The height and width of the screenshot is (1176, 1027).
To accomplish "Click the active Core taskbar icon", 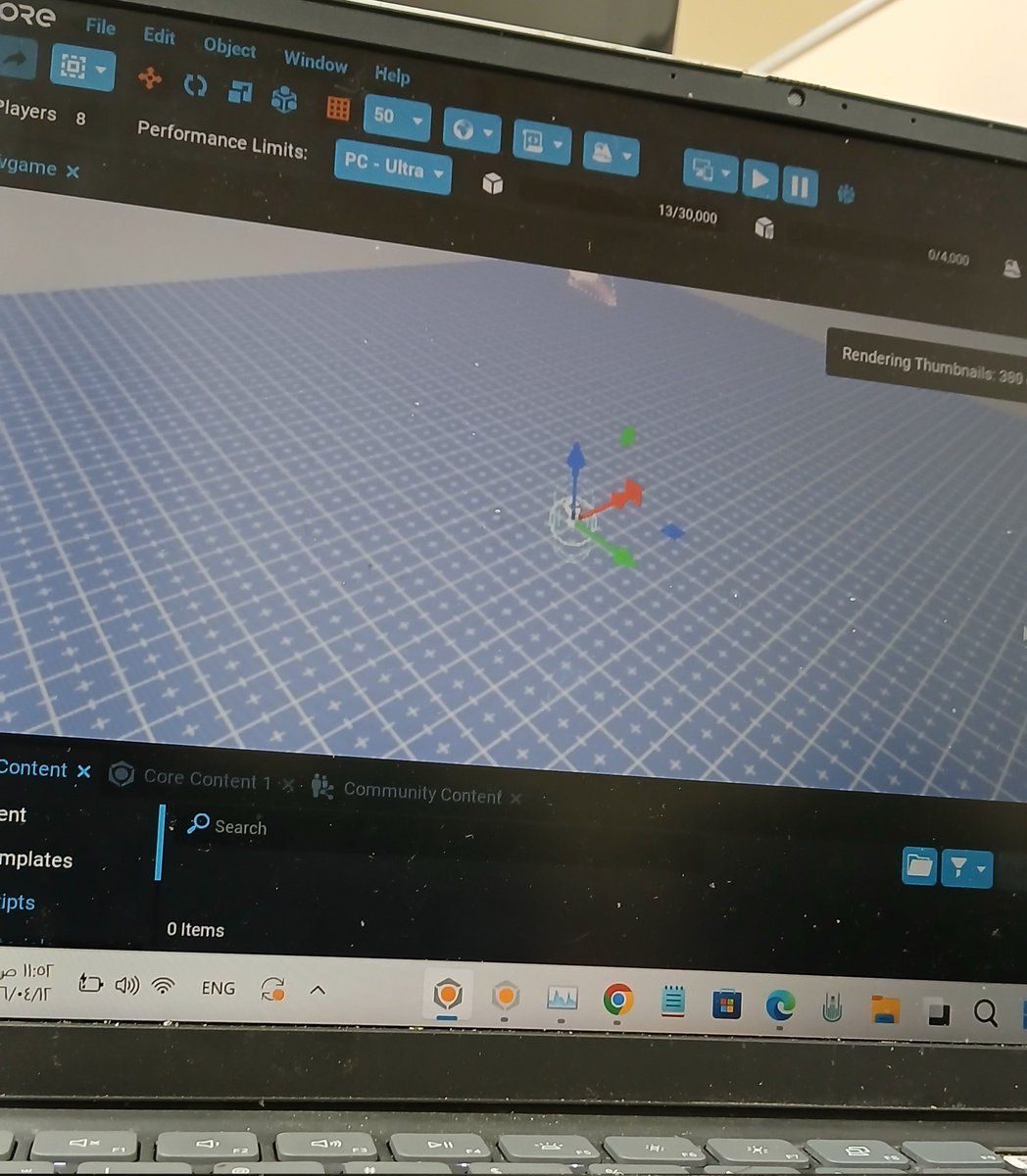I will pos(449,995).
